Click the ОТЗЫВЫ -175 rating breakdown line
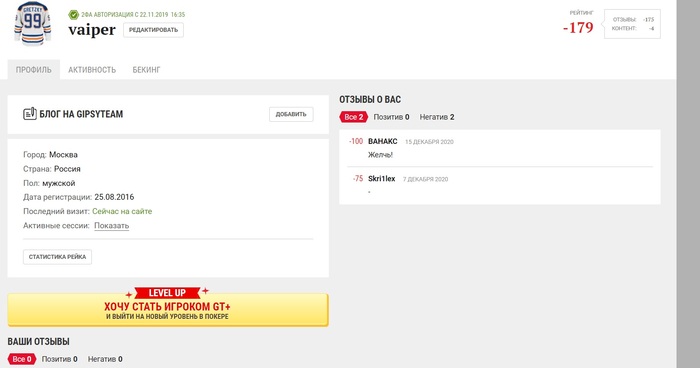Image resolution: width=700 pixels, height=368 pixels. click(x=633, y=20)
